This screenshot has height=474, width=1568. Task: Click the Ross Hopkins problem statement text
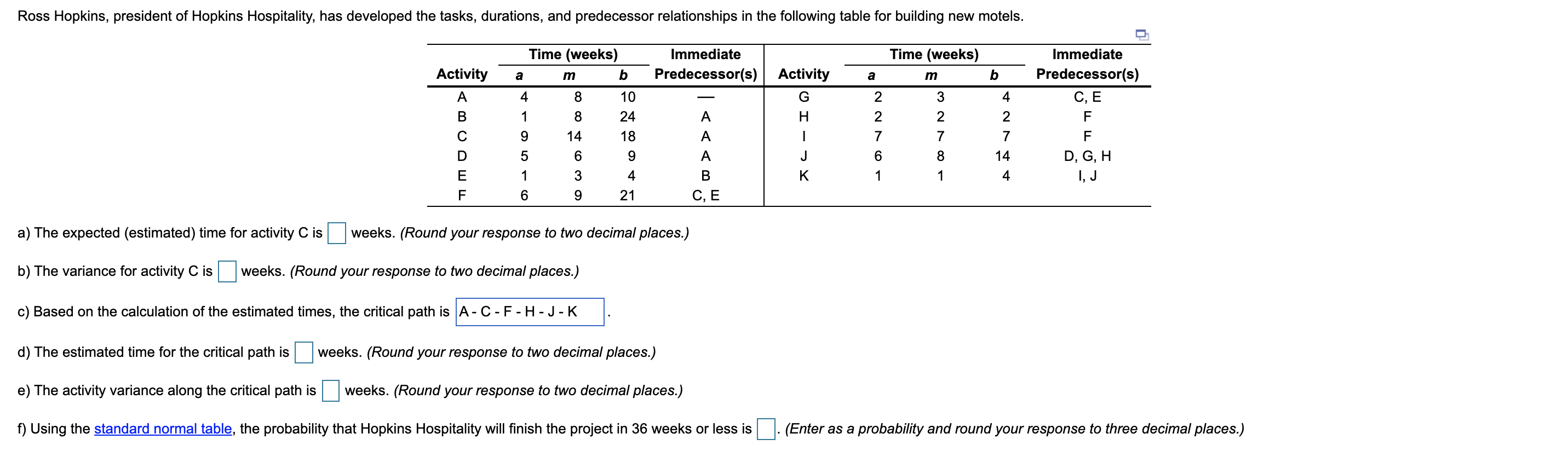(520, 16)
